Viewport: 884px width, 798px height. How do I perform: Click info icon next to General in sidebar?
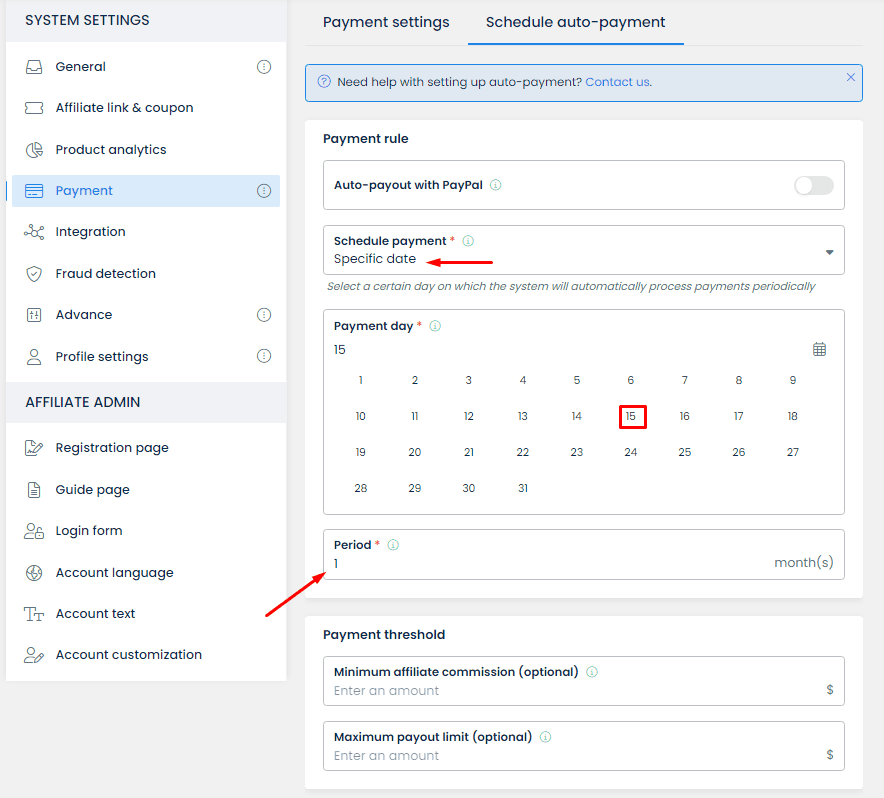coord(264,67)
